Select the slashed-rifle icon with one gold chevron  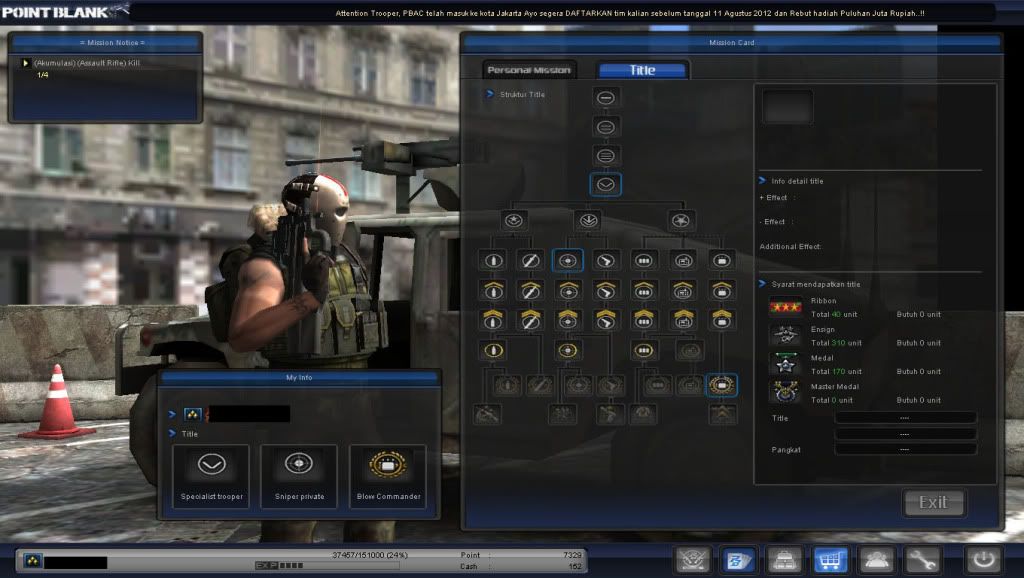[530, 290]
